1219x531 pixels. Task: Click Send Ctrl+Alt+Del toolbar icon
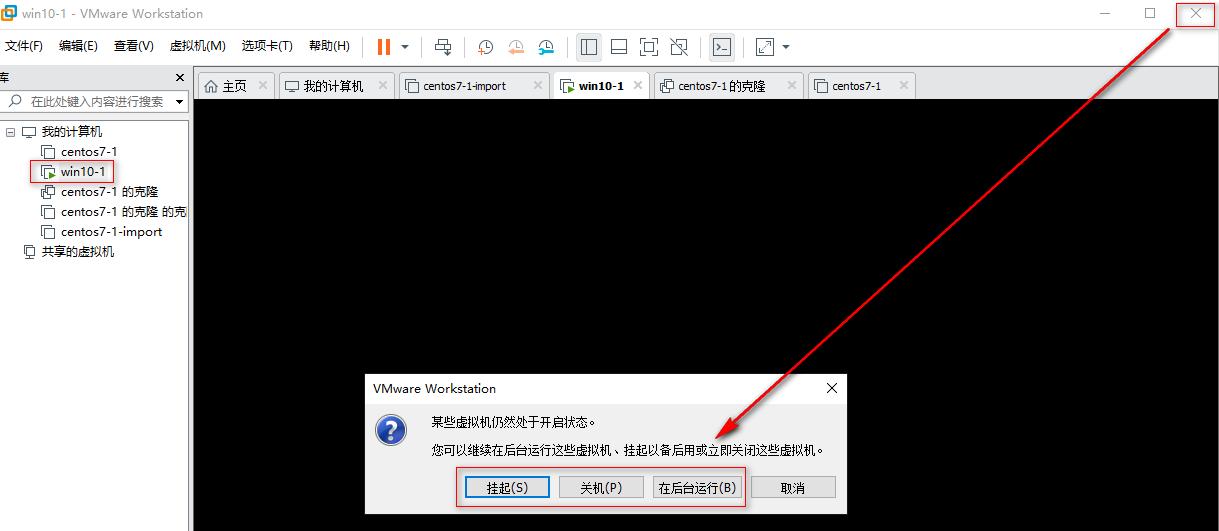[x=444, y=46]
